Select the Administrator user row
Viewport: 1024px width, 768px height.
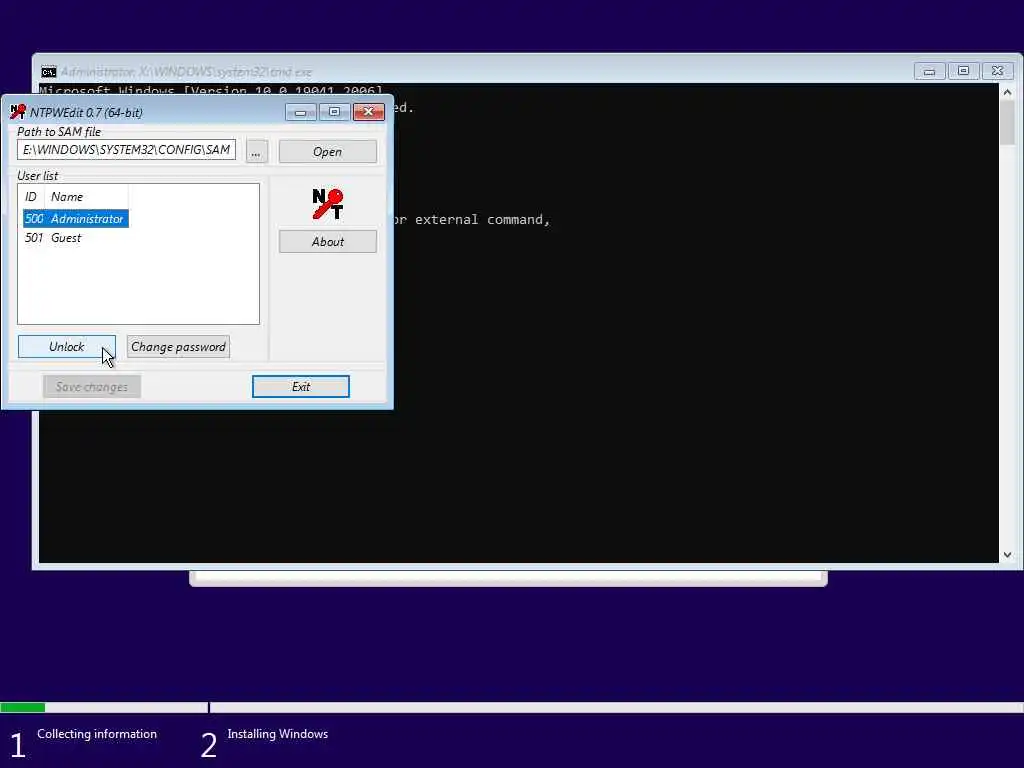pos(76,219)
